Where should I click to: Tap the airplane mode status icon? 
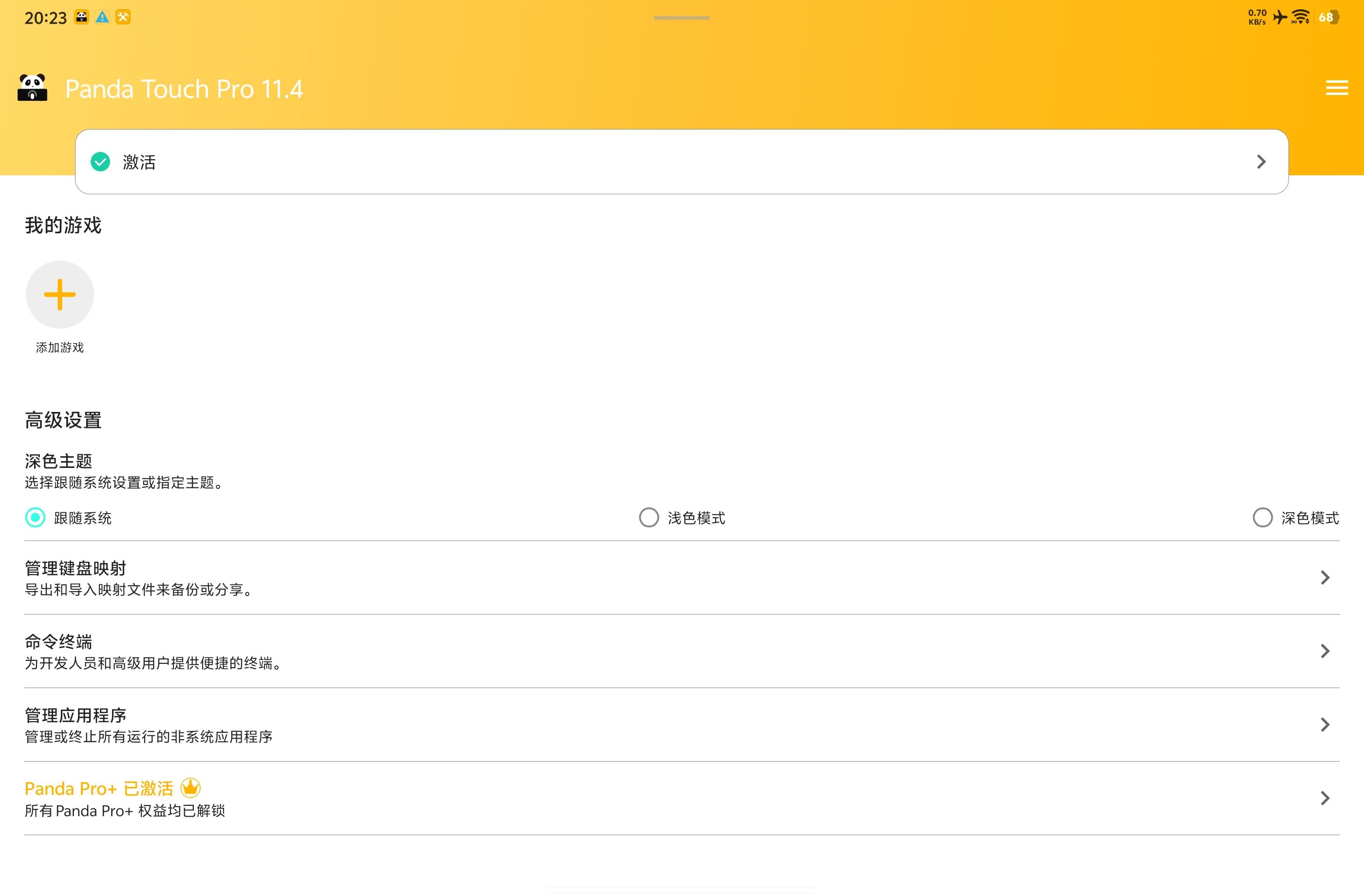(x=1280, y=17)
